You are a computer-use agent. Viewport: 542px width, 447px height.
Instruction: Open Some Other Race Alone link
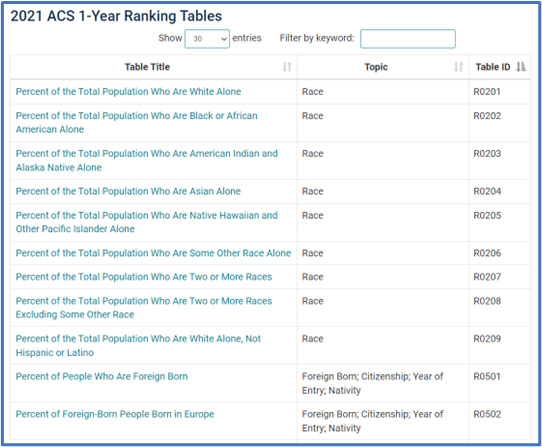coord(153,253)
